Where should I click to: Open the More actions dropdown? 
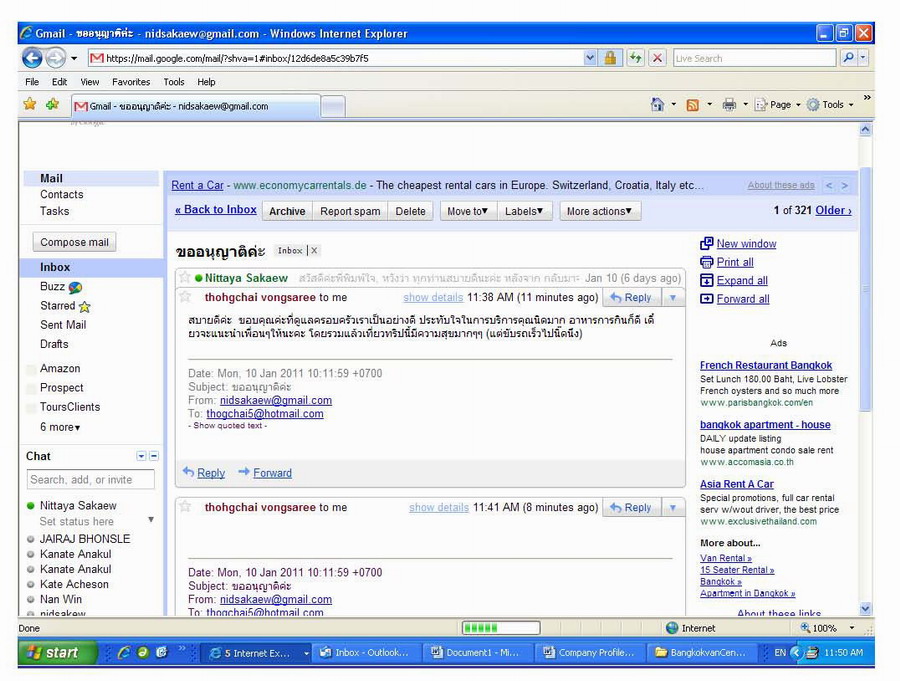click(x=599, y=211)
